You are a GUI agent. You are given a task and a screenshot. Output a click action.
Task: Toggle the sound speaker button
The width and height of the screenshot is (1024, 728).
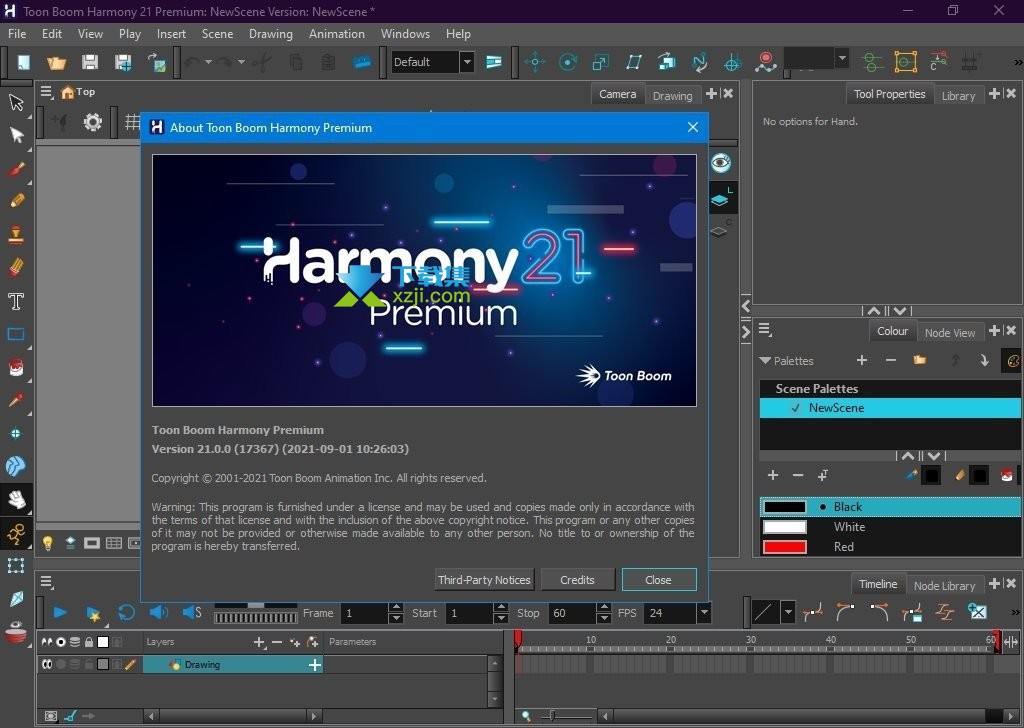[158, 612]
